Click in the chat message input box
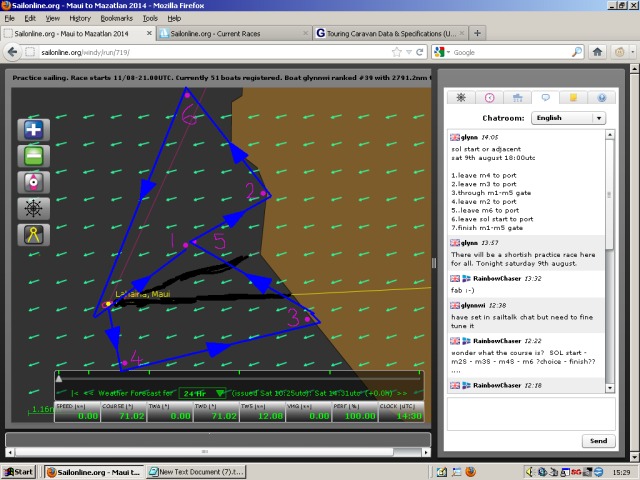This screenshot has width=640, height=480. 531,414
